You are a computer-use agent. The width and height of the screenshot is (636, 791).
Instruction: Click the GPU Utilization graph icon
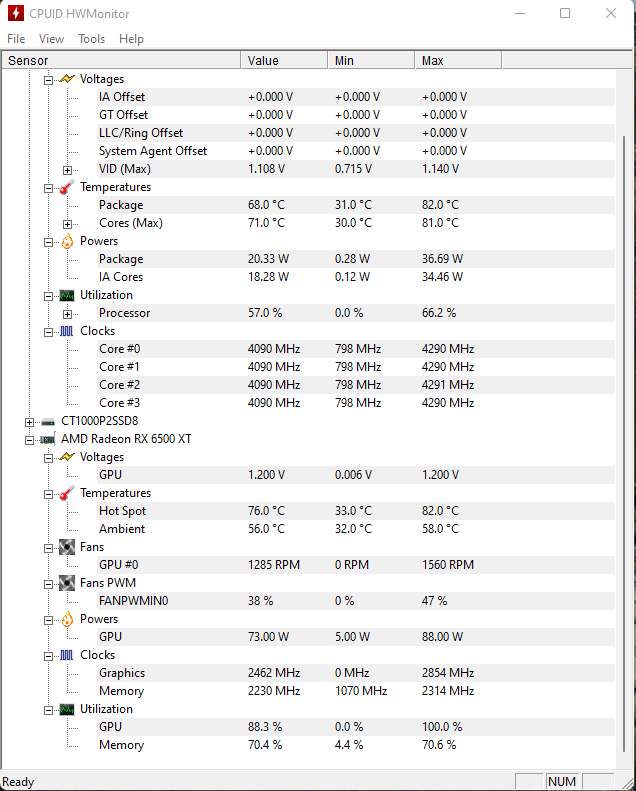pos(67,709)
